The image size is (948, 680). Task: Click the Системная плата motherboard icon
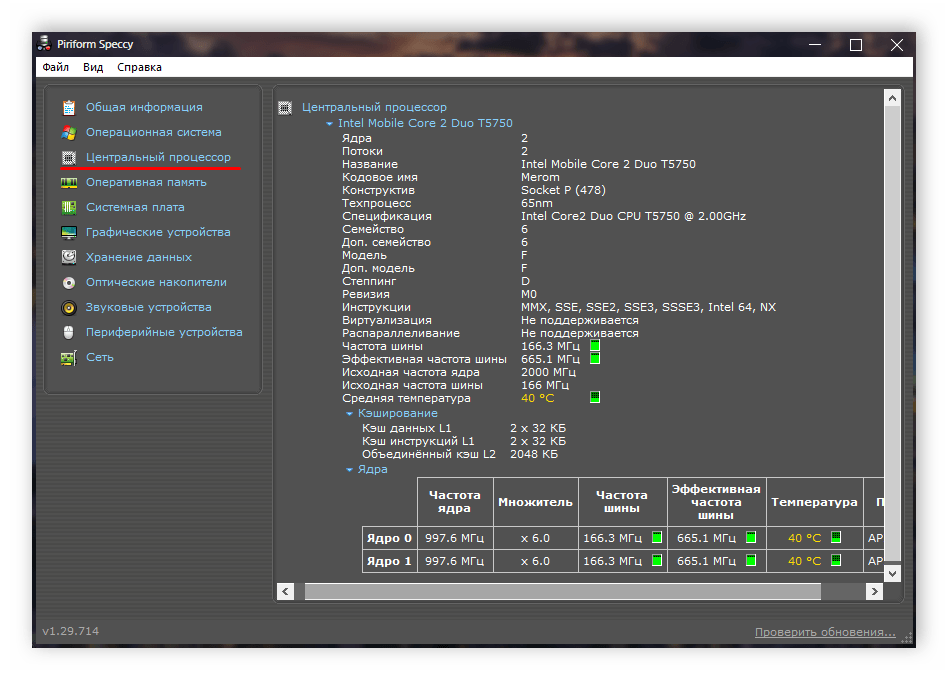69,207
